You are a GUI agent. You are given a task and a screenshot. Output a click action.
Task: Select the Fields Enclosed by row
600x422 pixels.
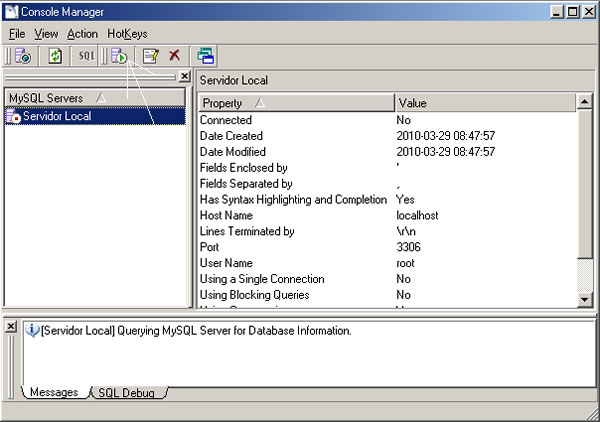[x=387, y=168]
